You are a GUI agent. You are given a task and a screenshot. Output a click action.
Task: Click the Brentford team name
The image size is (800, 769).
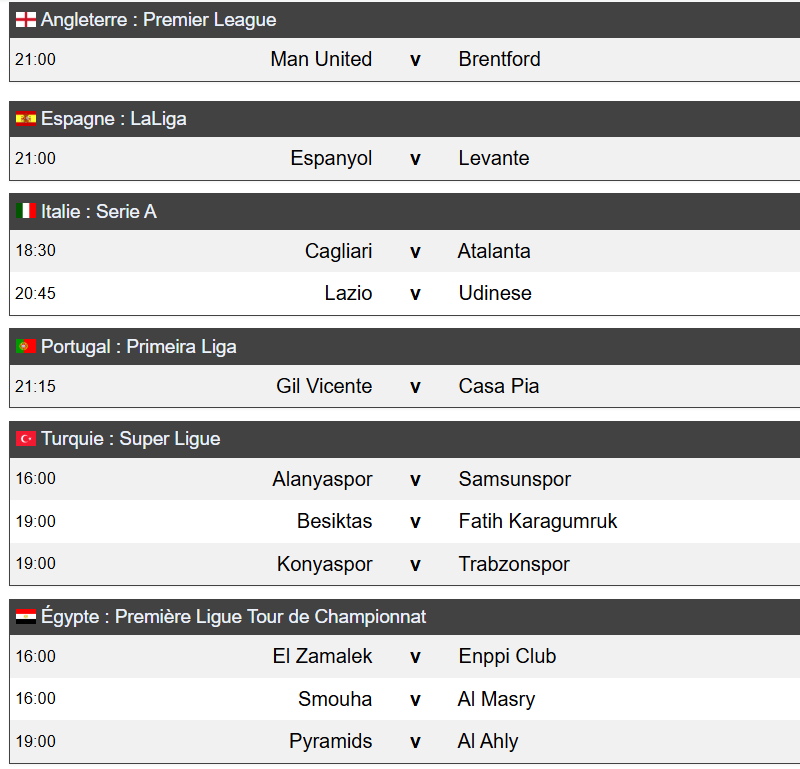499,59
